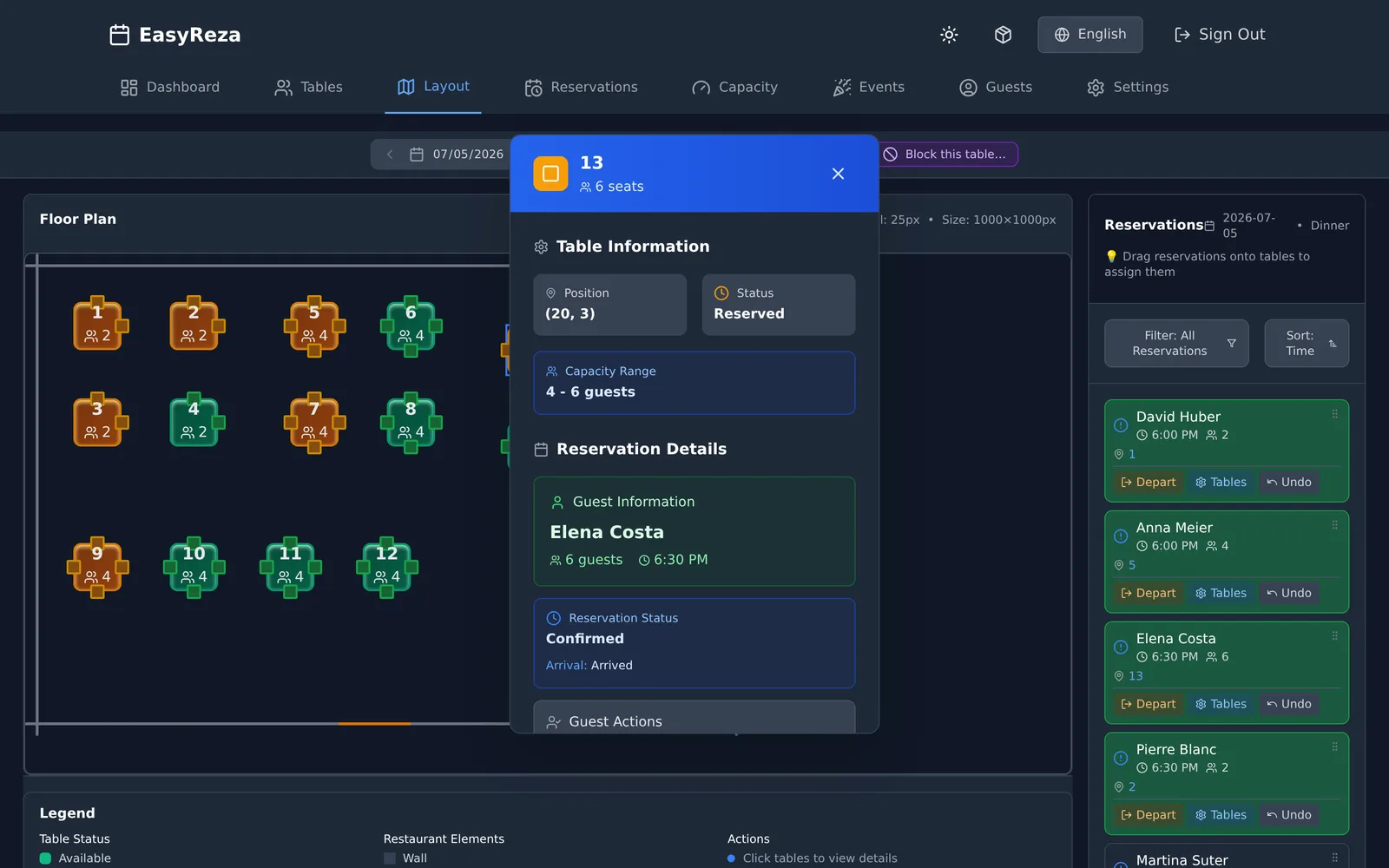Click the Reserved status box
1389x868 pixels.
(x=779, y=305)
